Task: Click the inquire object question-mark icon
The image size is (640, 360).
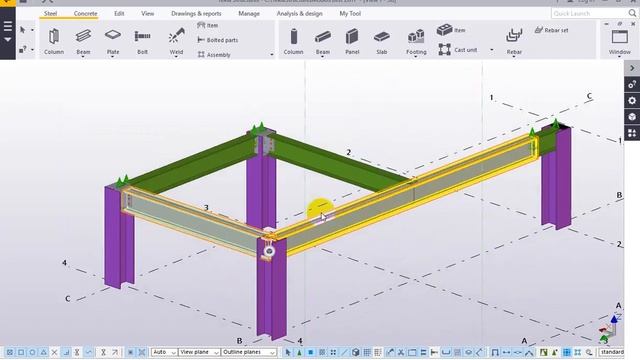Action: pyautogui.click(x=23, y=49)
